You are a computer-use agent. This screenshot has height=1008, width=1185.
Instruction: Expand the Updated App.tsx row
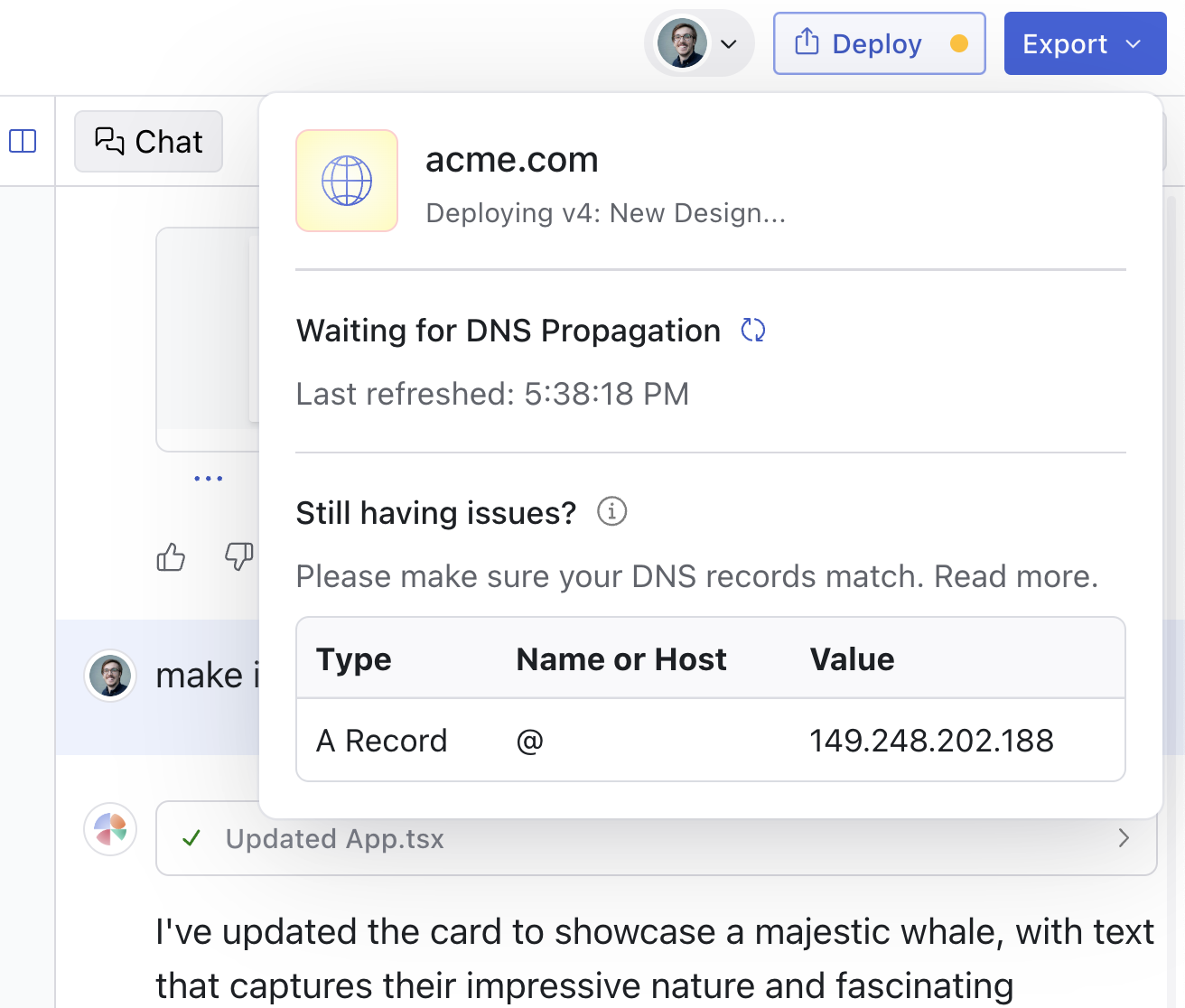click(657, 838)
